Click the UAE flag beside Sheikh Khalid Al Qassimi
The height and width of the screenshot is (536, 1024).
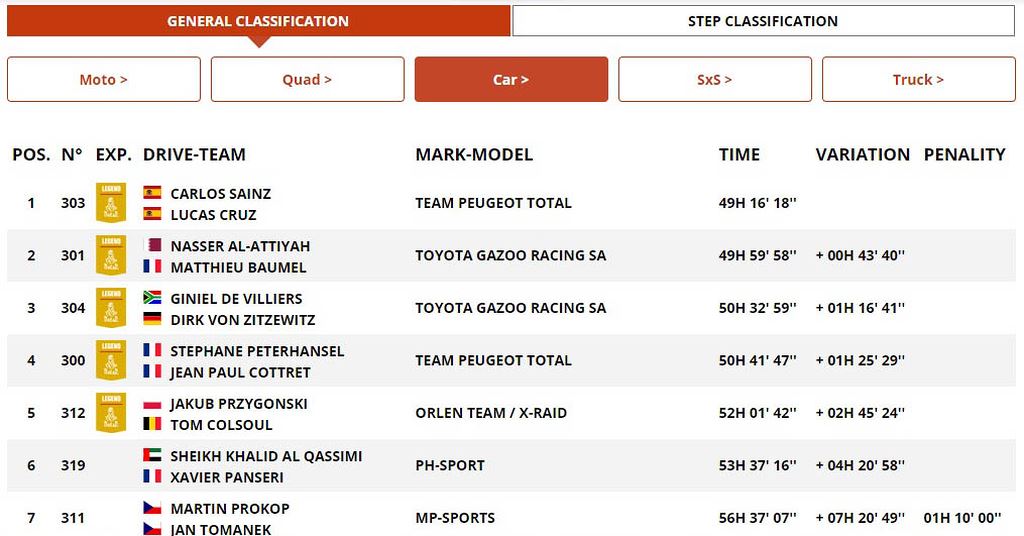coord(152,456)
